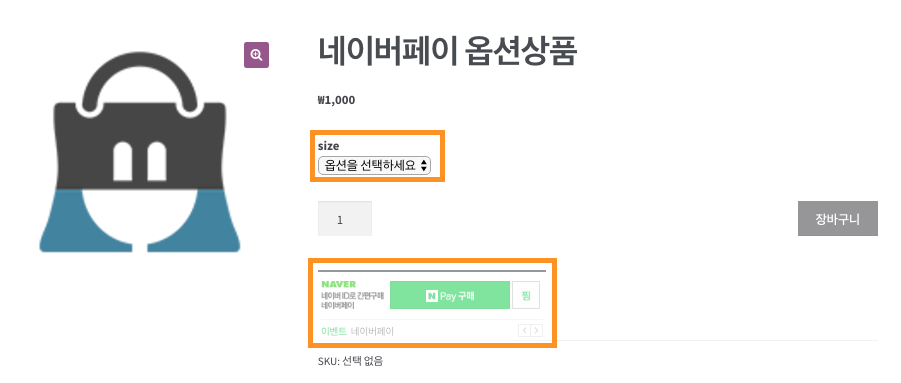
Task: Select the quantity input field
Action: [x=345, y=219]
